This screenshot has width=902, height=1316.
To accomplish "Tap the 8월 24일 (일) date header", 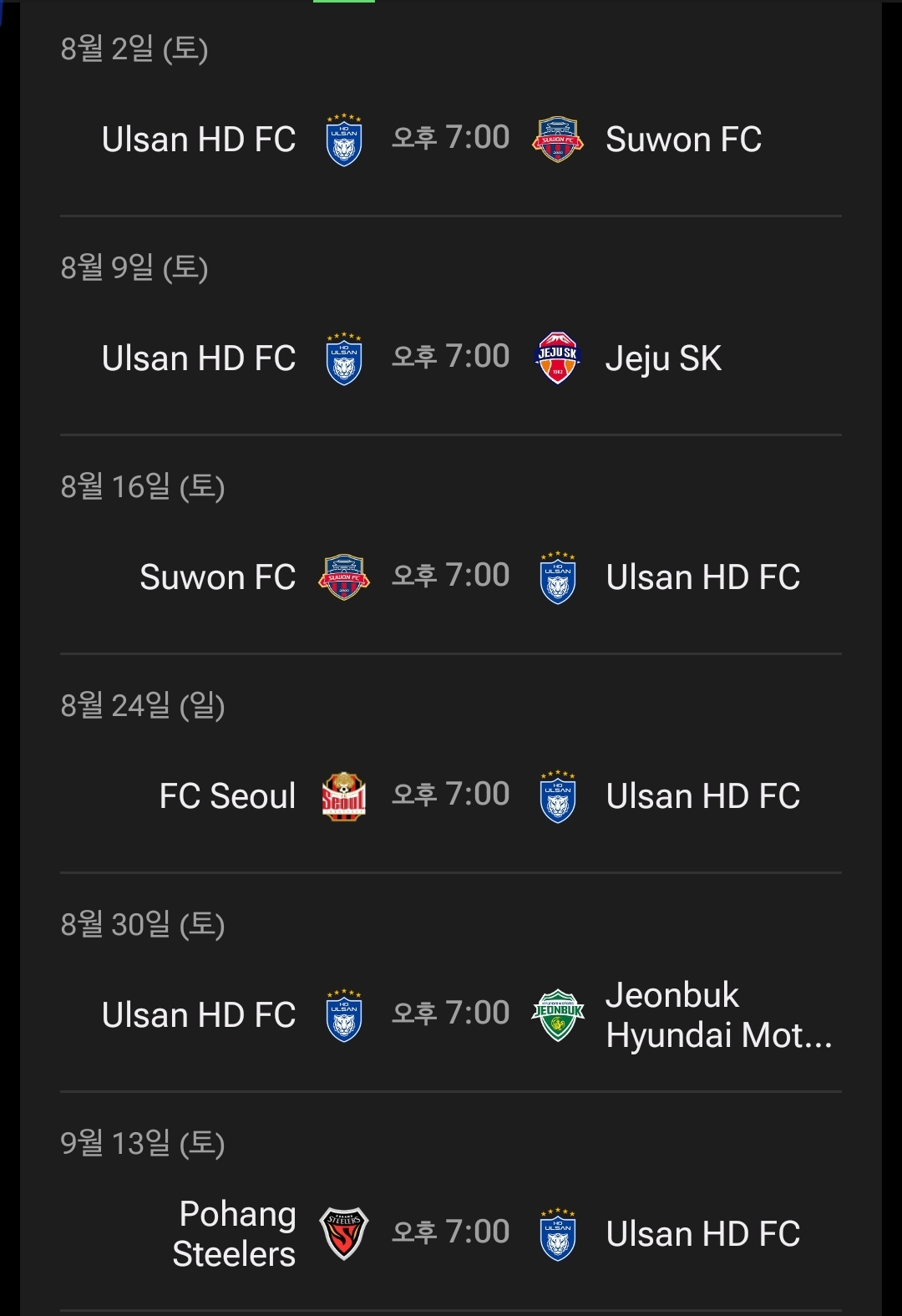I will click(143, 705).
